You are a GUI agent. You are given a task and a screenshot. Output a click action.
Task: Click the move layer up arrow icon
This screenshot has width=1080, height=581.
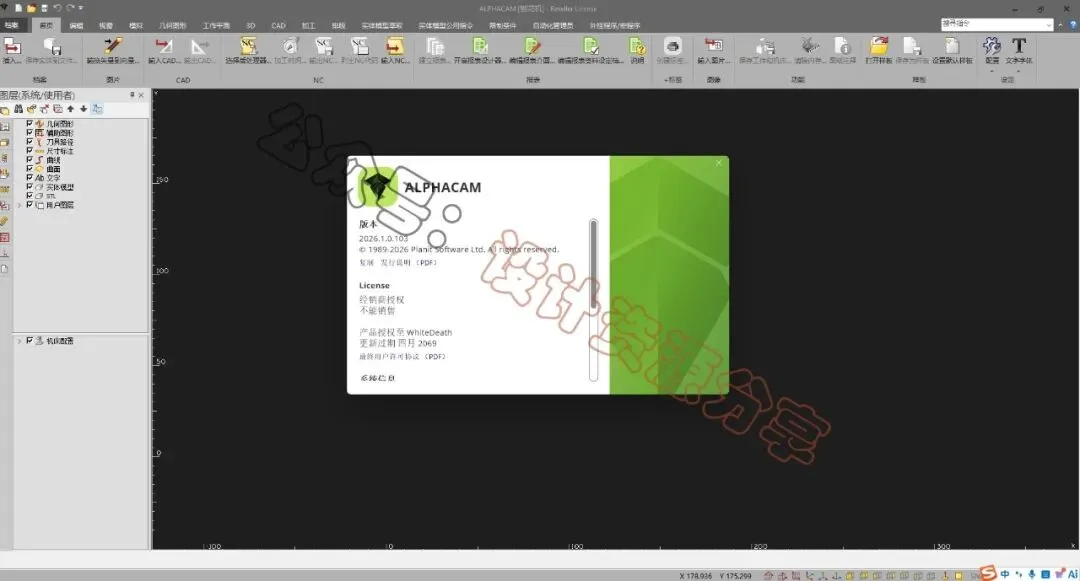[70, 109]
